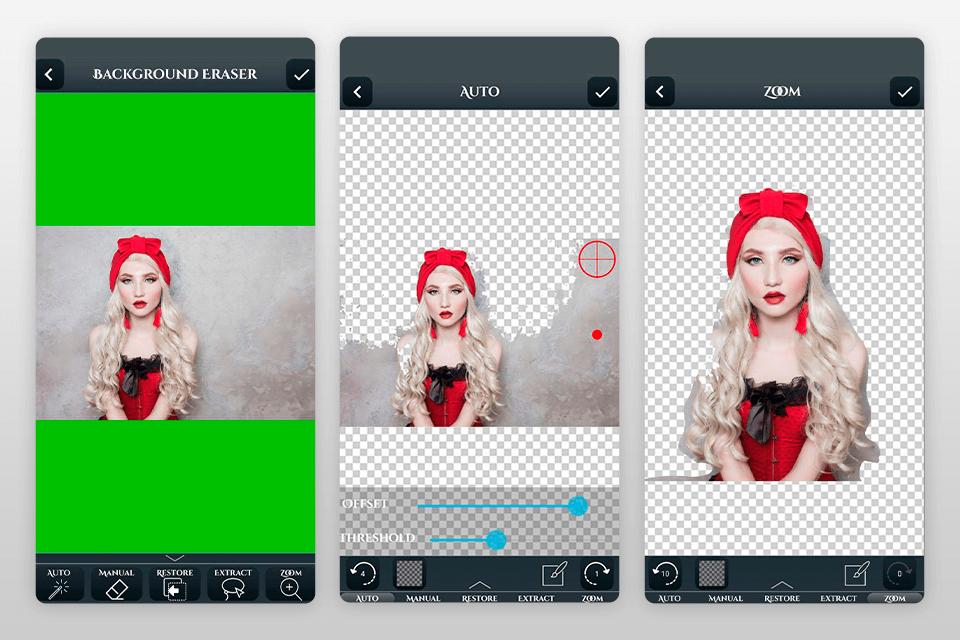
Task: Switch to Zoom tab on Auto screen
Action: point(592,598)
